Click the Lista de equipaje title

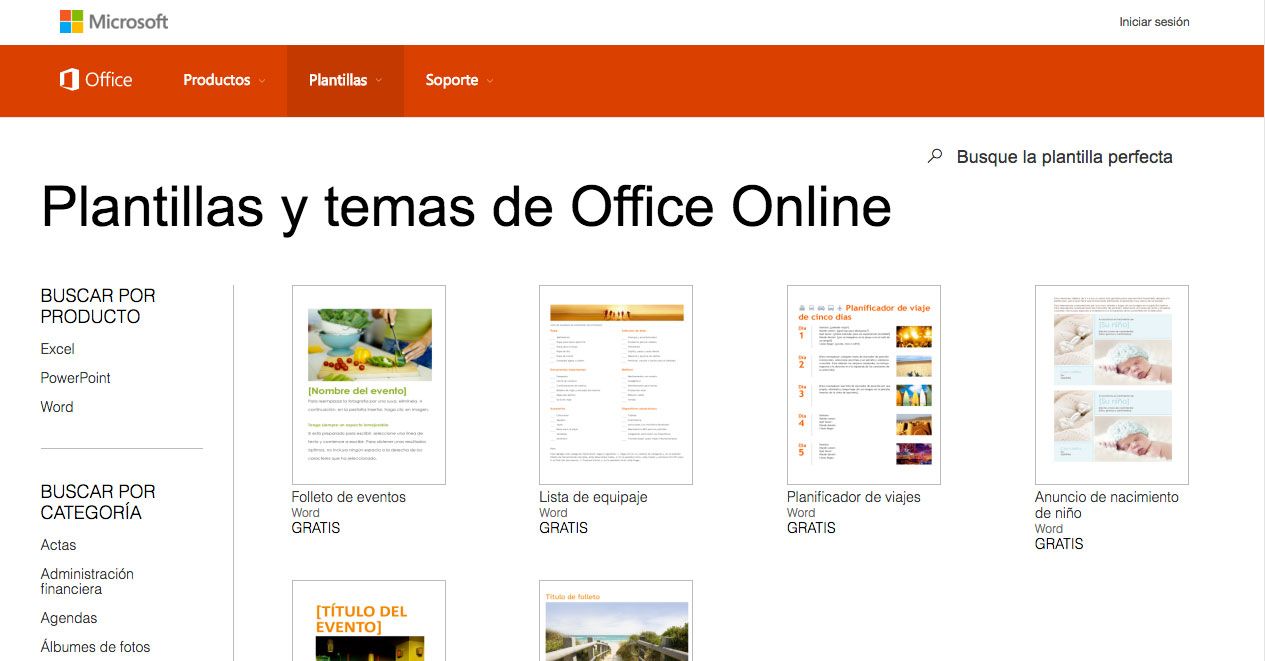click(x=593, y=497)
